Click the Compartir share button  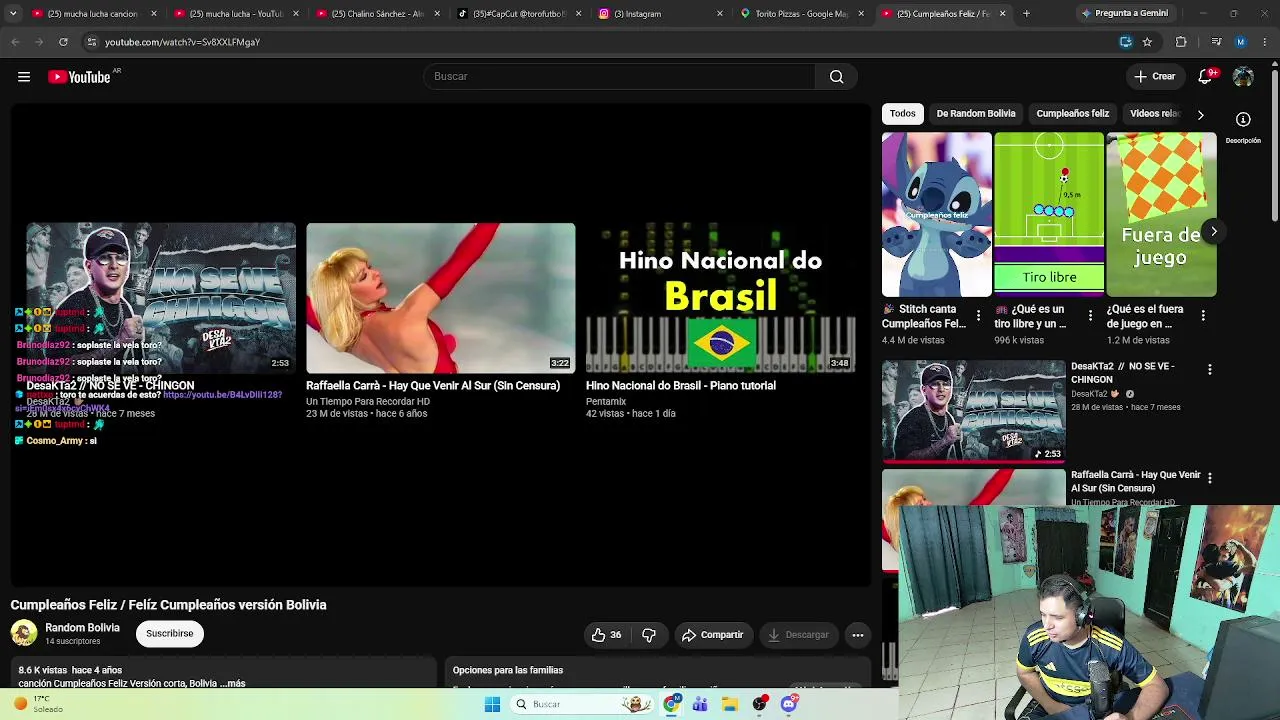tap(712, 635)
